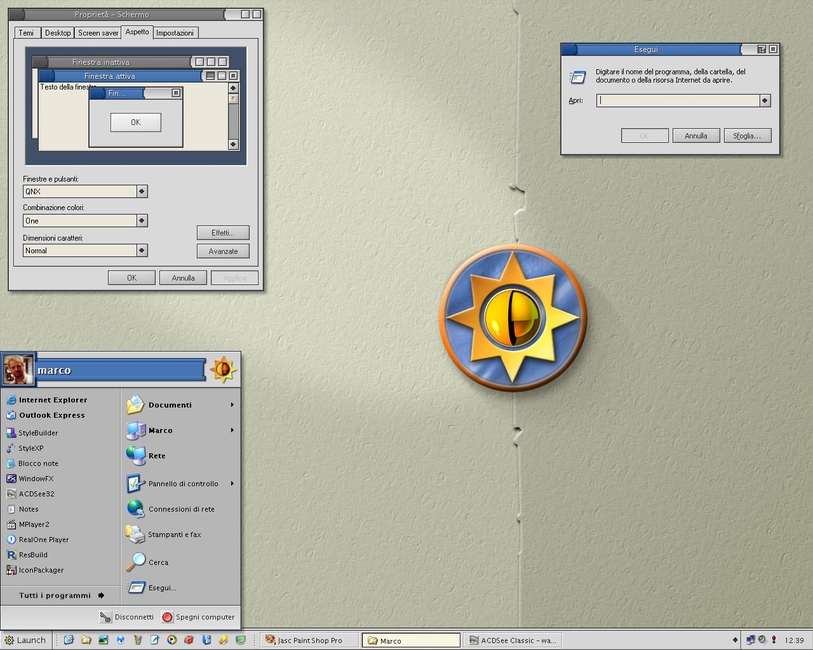
Task: Switch to the Temi tab
Action: click(x=26, y=33)
